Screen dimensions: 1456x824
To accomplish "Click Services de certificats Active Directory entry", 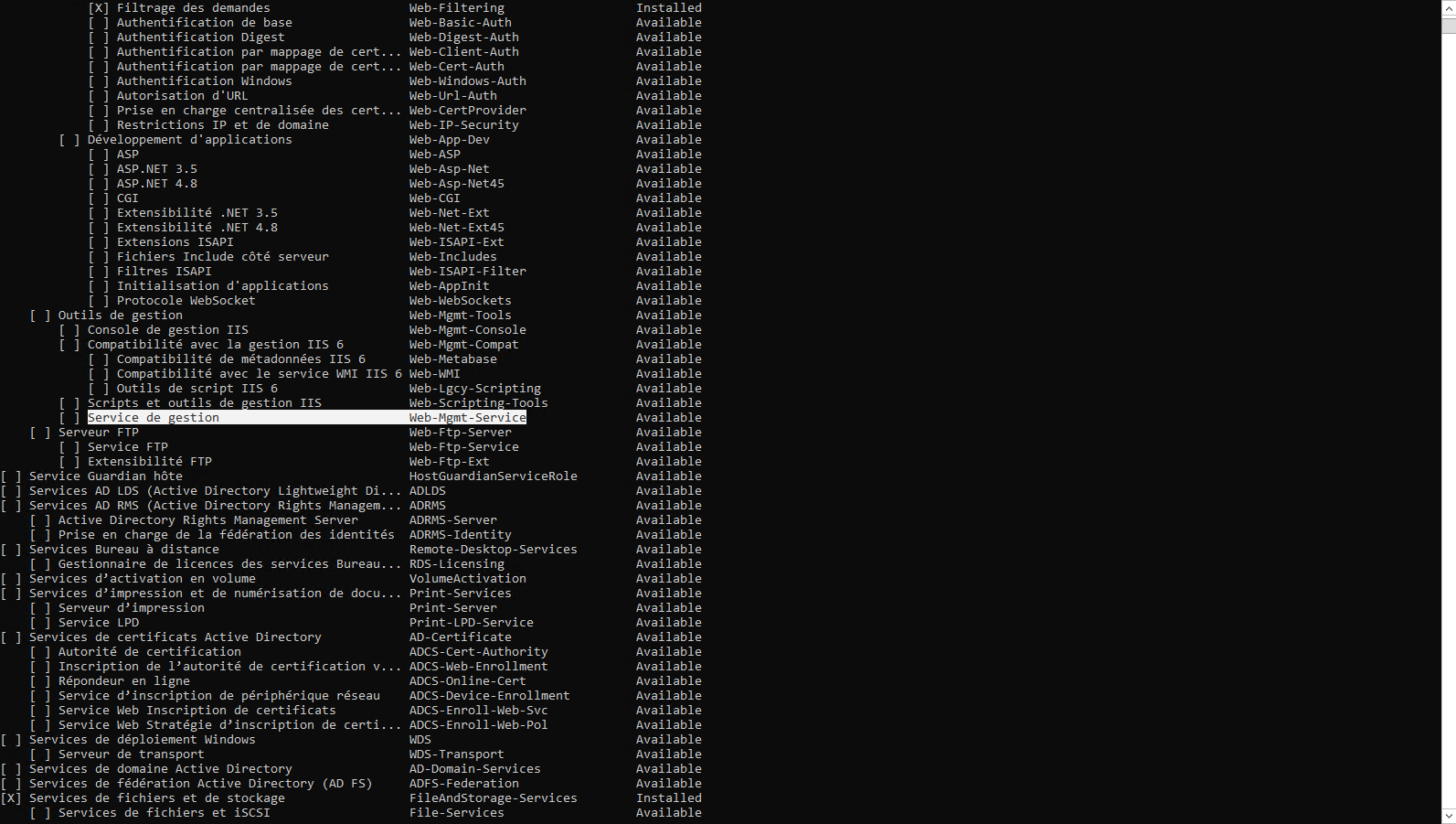I will [175, 637].
